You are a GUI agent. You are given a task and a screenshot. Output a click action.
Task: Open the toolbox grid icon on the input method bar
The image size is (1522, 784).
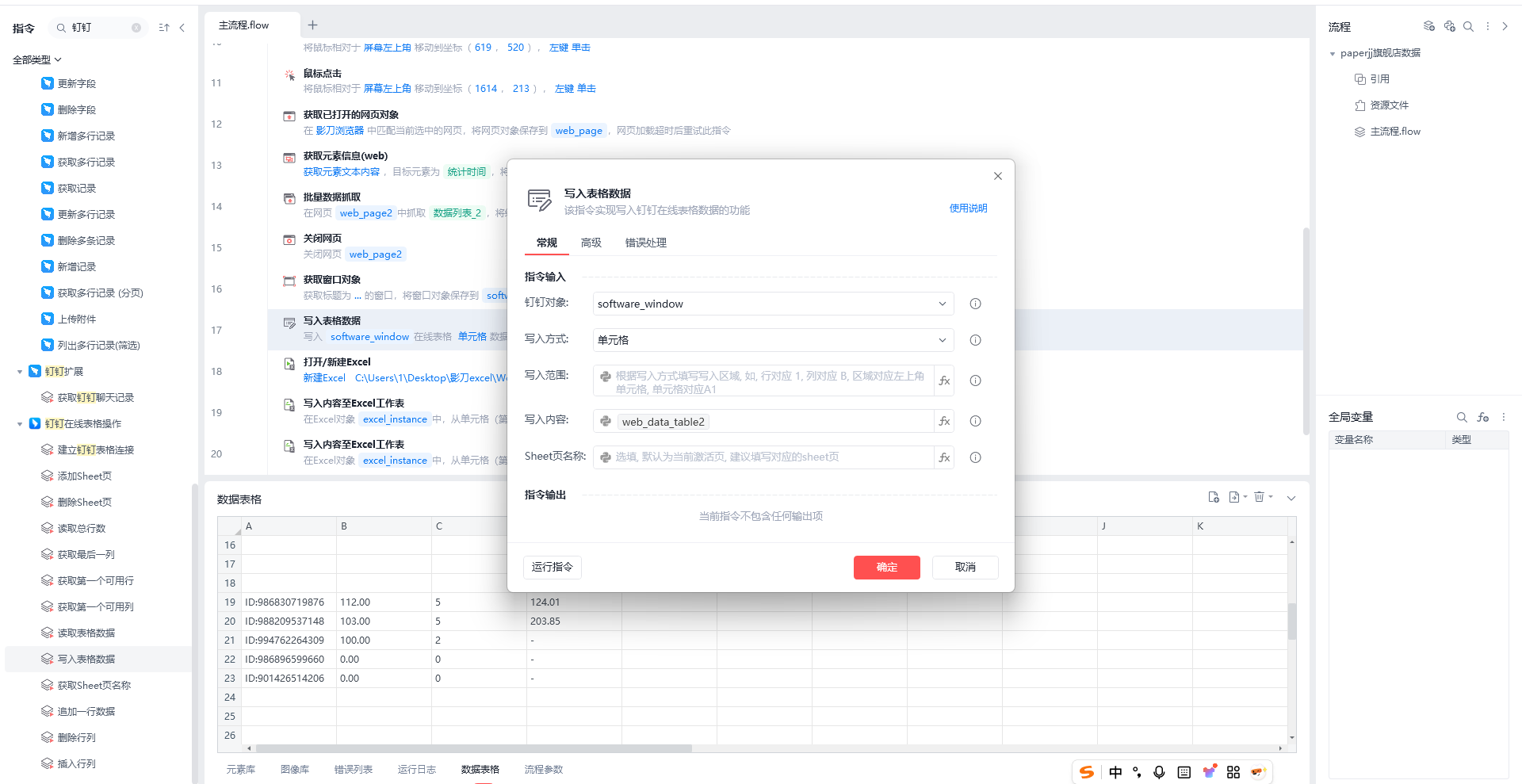(x=1233, y=772)
